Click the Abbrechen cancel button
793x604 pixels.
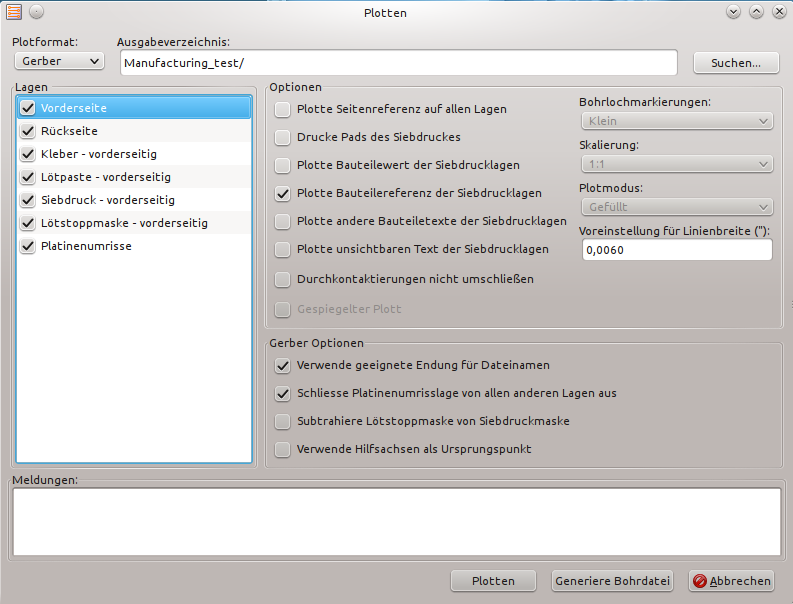tap(731, 581)
